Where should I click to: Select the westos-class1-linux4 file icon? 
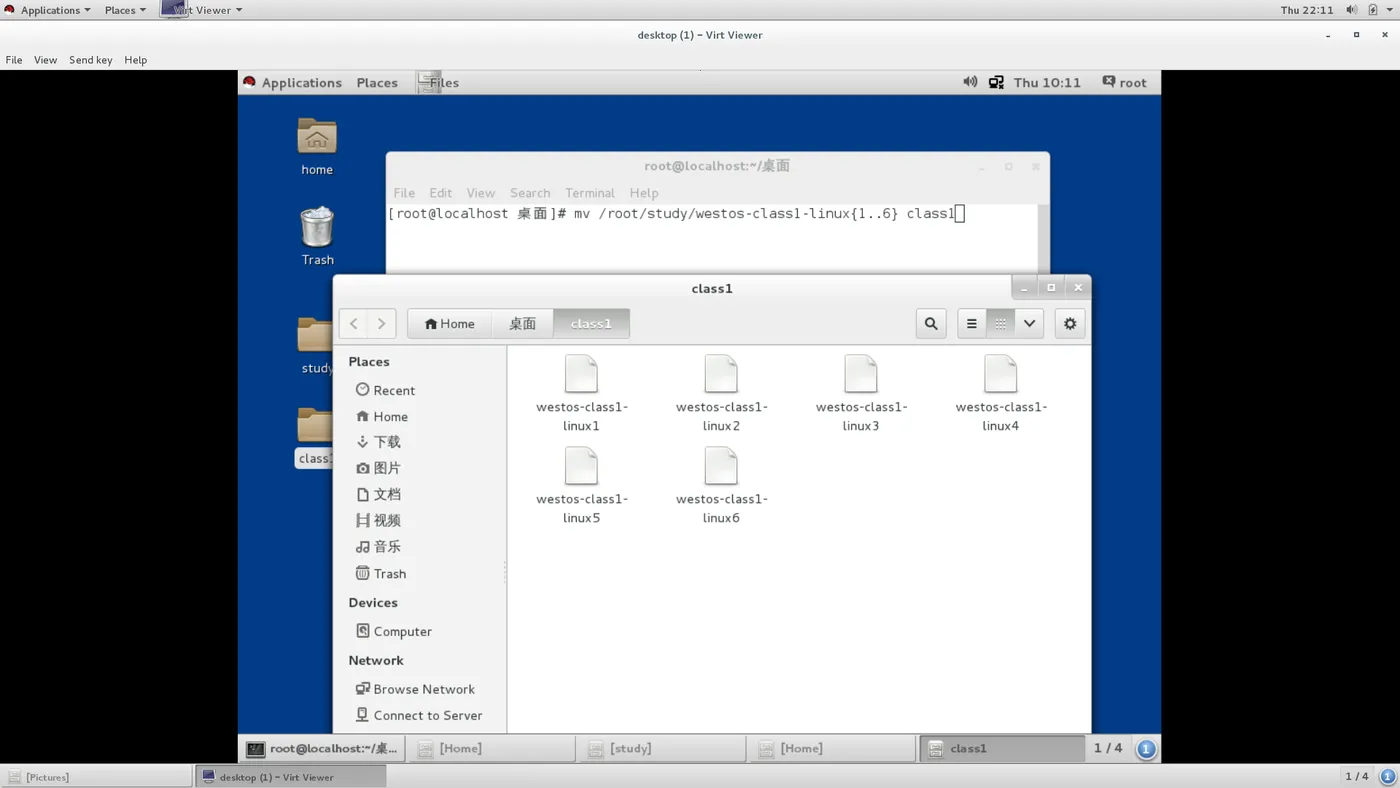(x=1001, y=375)
